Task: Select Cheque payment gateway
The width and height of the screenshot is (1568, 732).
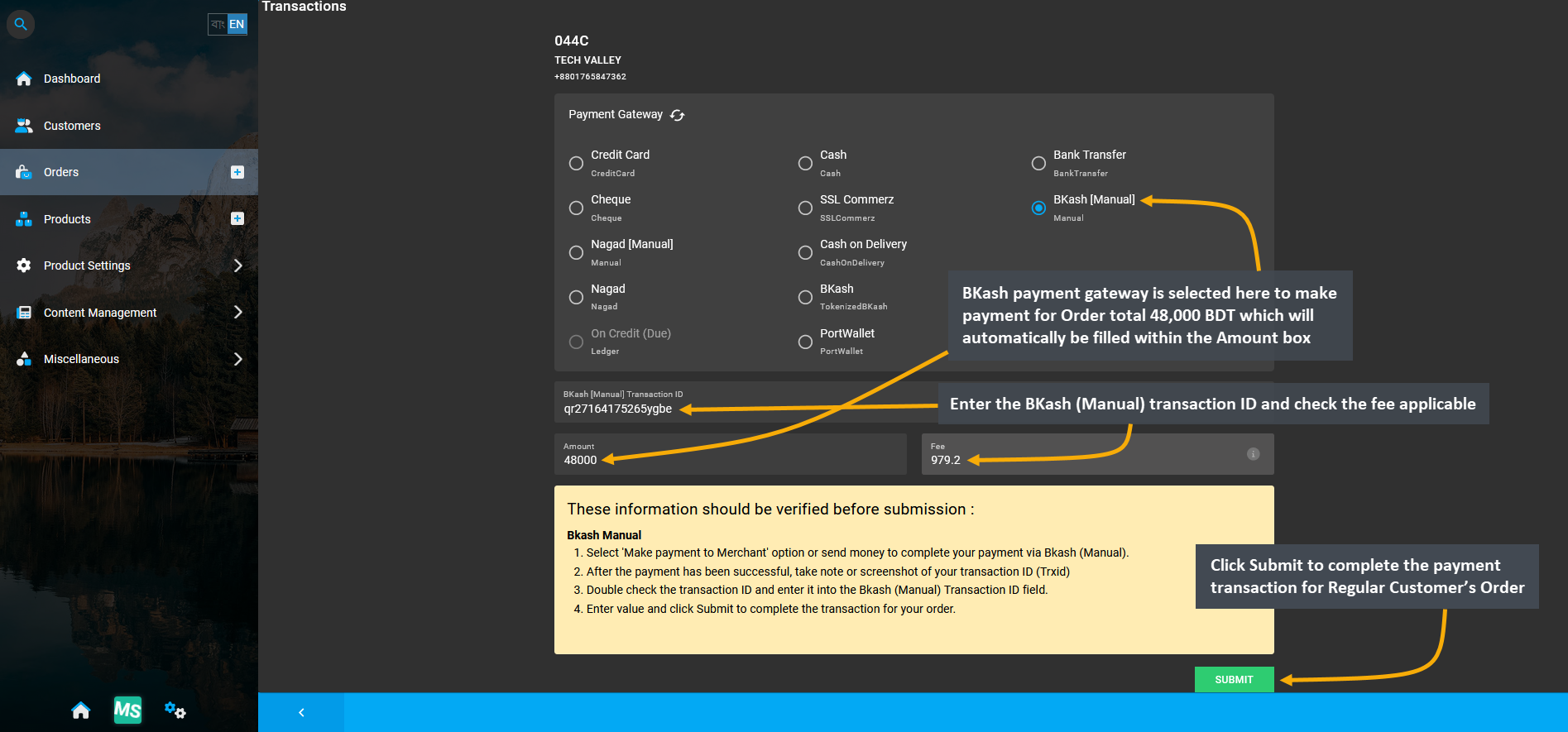Action: [x=576, y=208]
